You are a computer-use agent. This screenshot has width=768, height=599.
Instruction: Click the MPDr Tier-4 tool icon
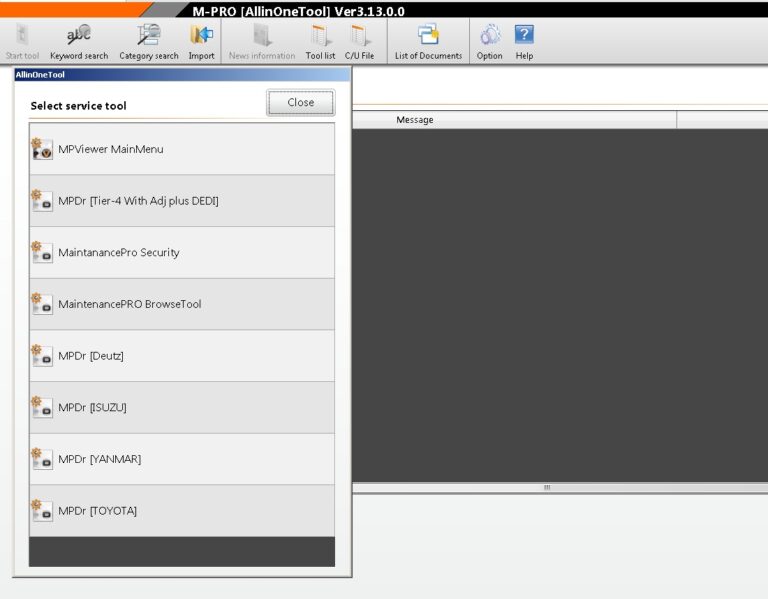coord(42,201)
